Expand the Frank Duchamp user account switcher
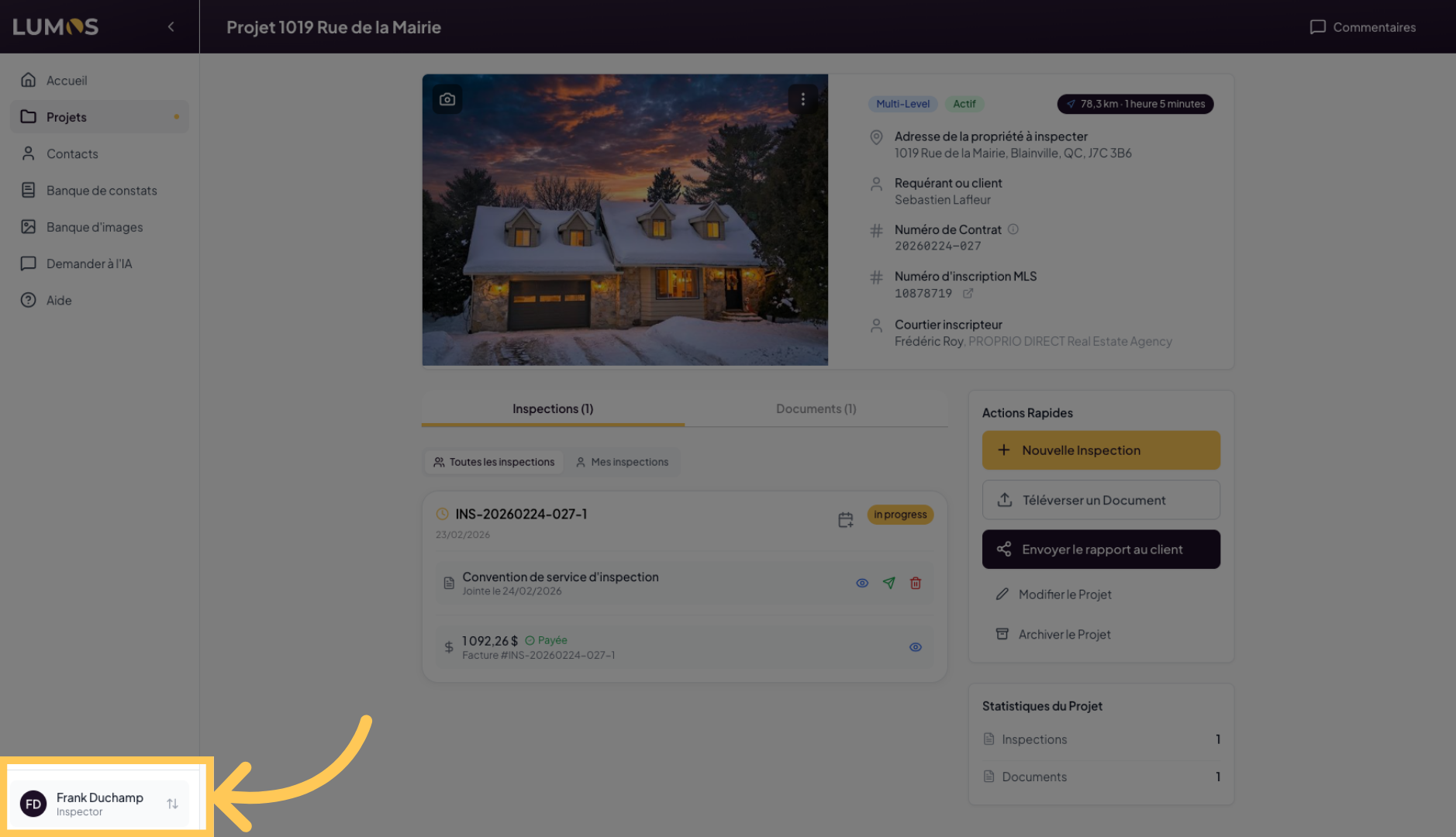Viewport: 1456px width, 837px height. [x=171, y=804]
